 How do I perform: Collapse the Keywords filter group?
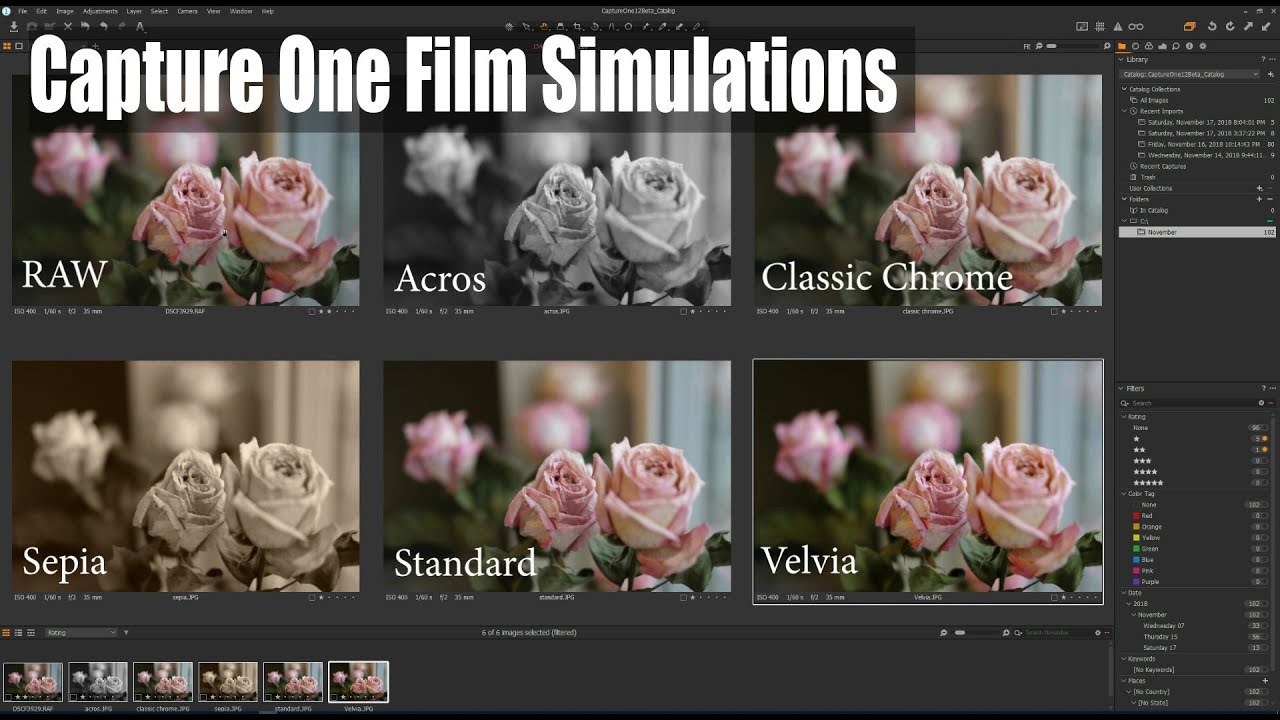tap(1123, 659)
